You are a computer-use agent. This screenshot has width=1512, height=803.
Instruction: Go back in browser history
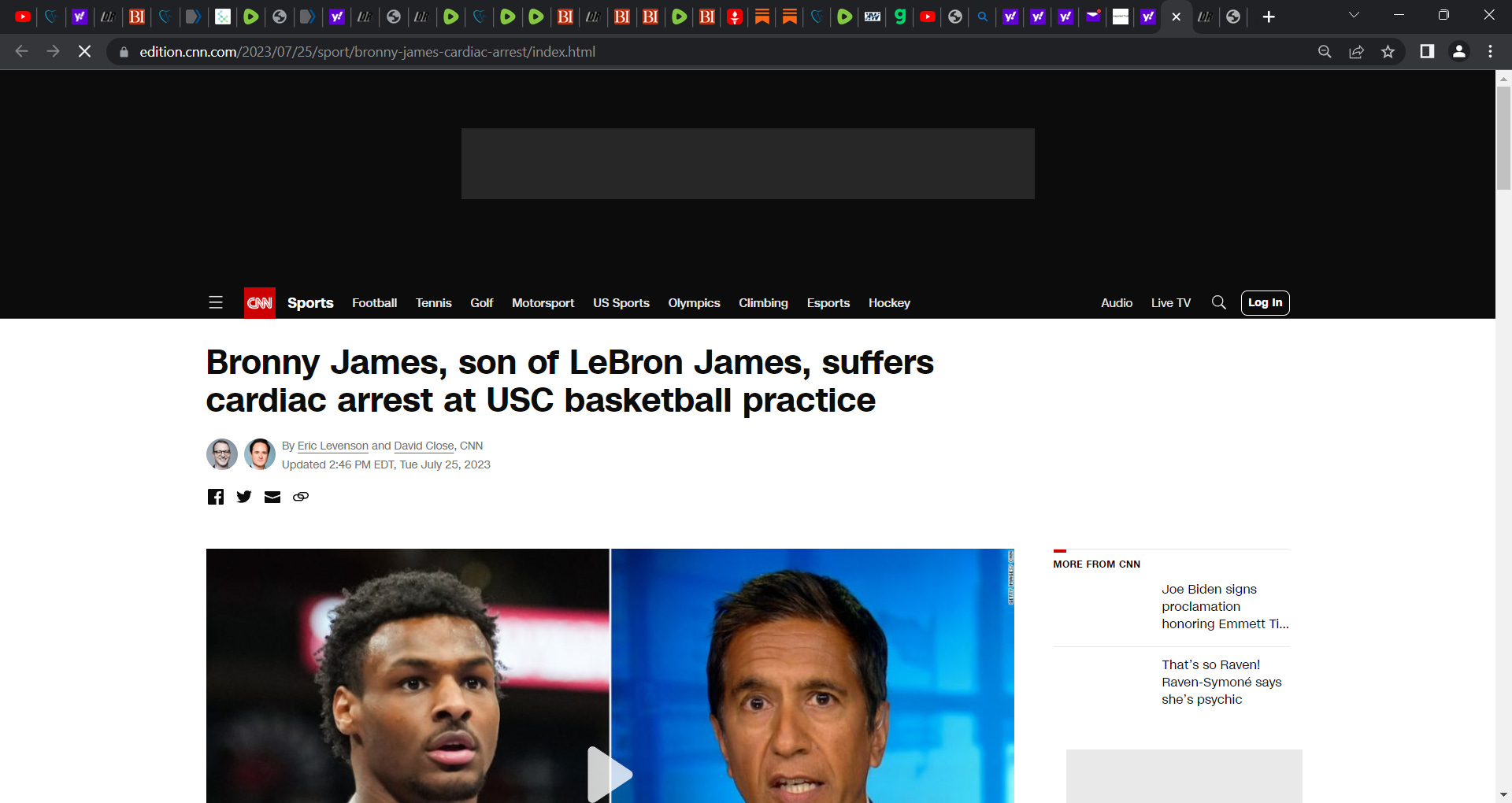pyautogui.click(x=22, y=52)
